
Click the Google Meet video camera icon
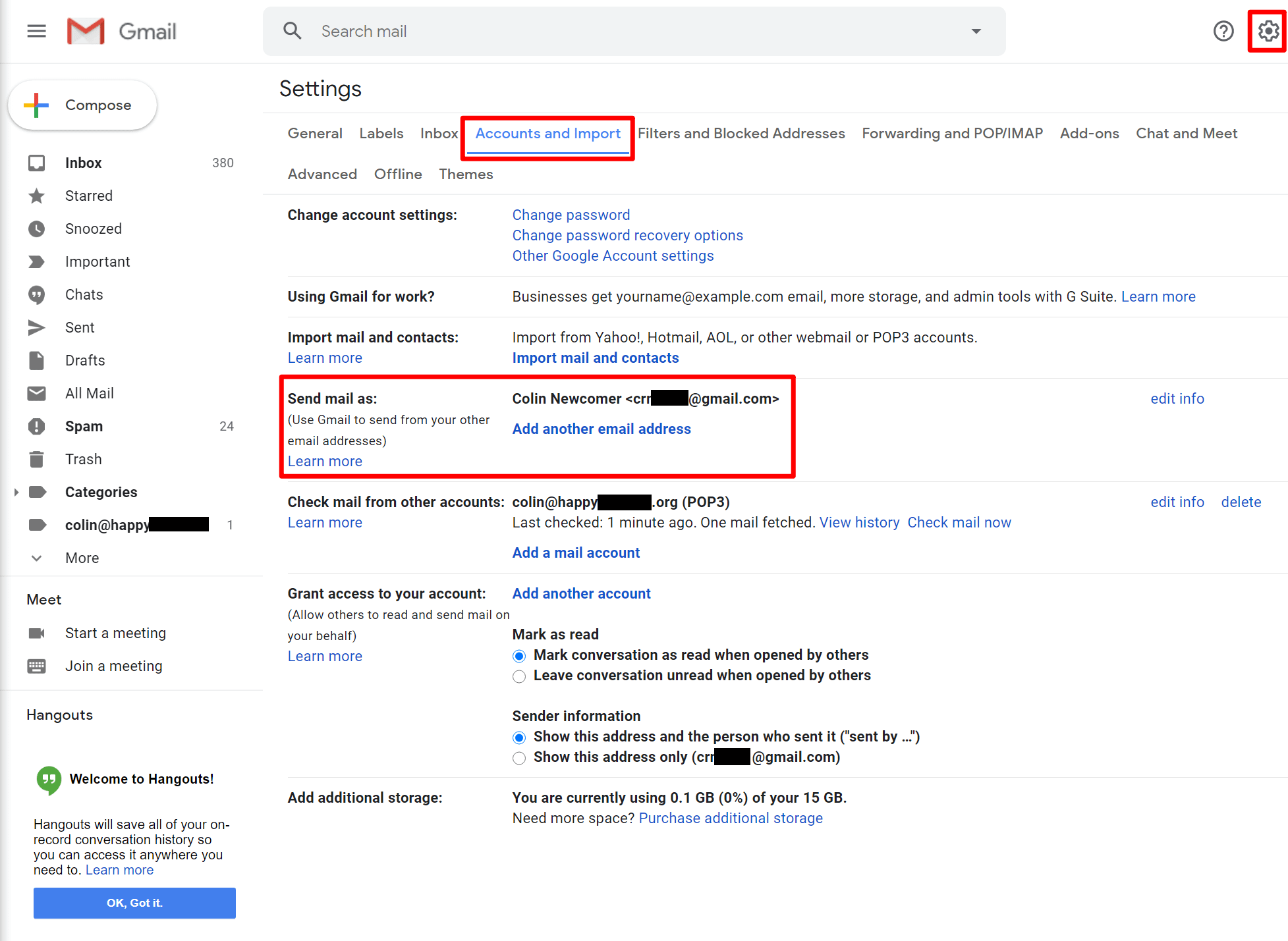coord(36,632)
